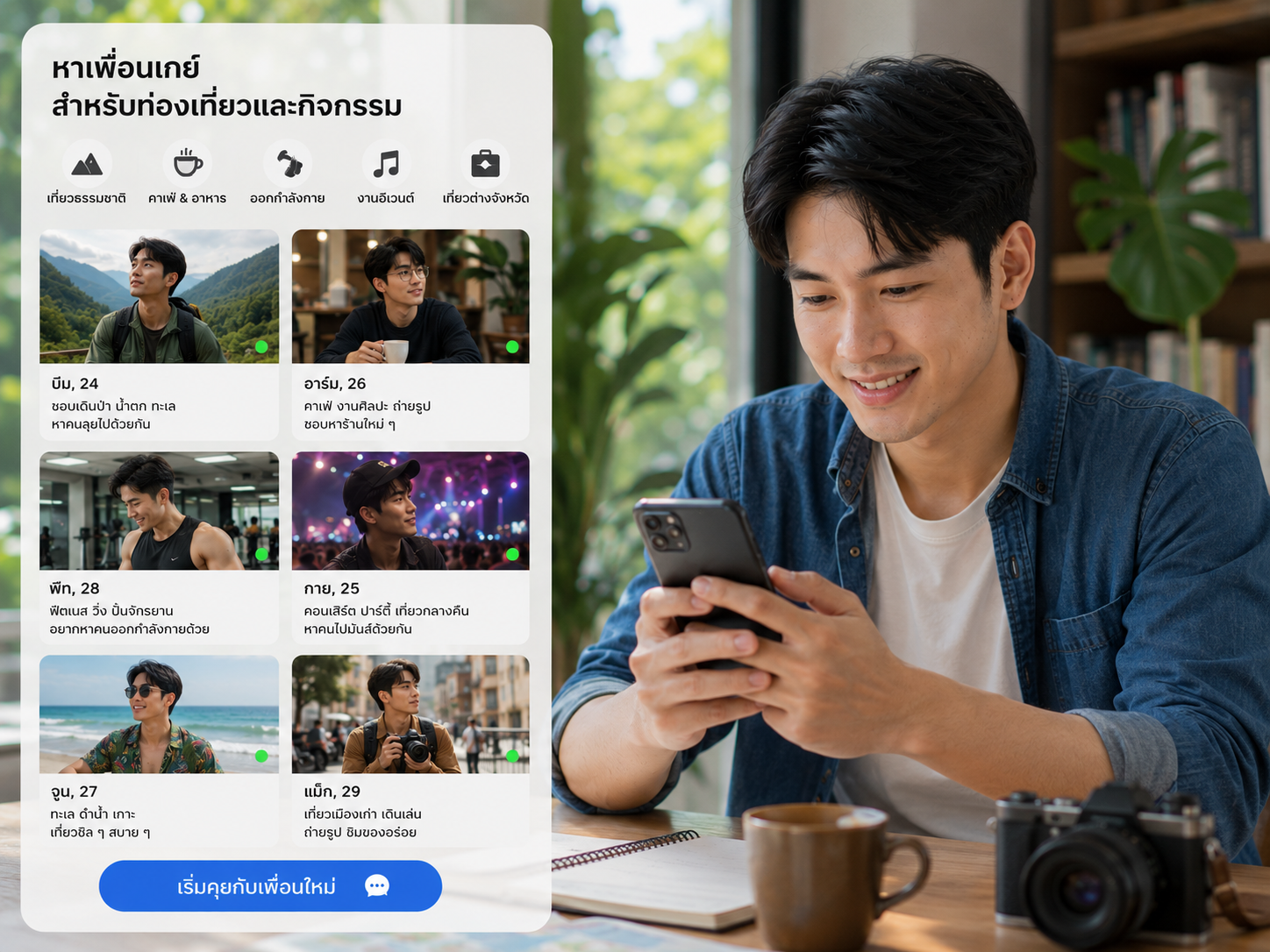Click the chat bubble icon on blue button
The image size is (1270, 952).
pos(377,886)
